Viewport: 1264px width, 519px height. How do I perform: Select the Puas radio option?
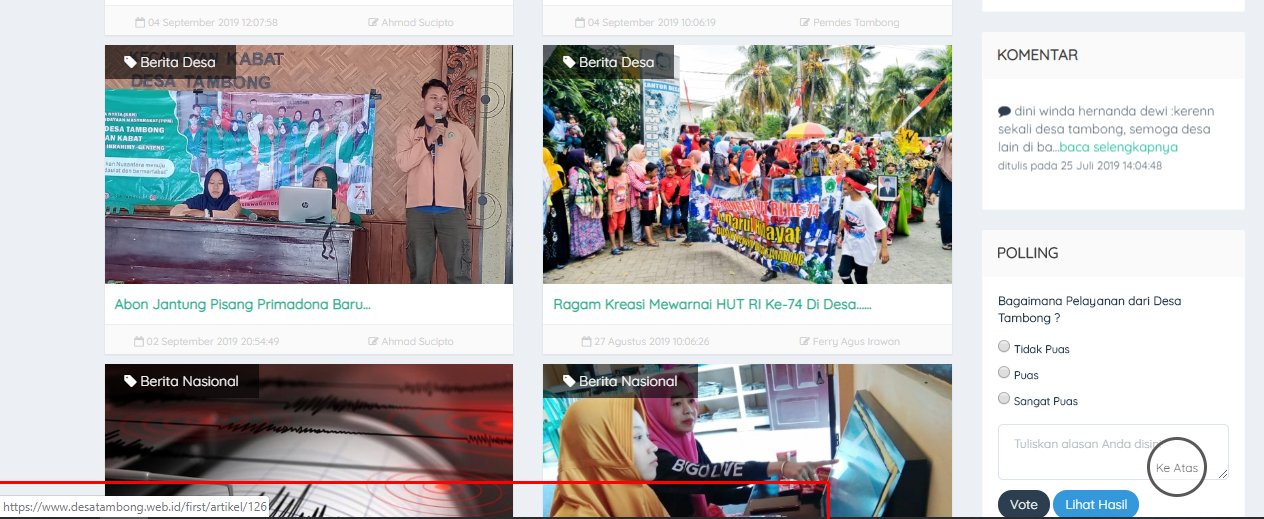coord(1004,373)
